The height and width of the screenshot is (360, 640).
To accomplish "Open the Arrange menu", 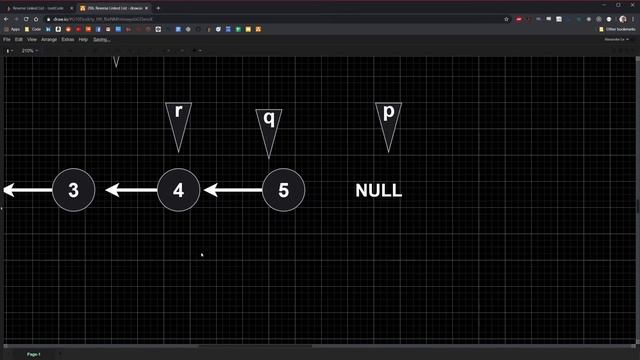I will tap(49, 40).
